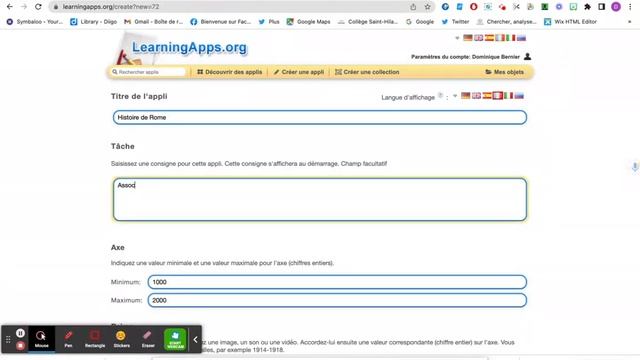
Task: Open the Wix HTML Editor bookmark
Action: 570,22
